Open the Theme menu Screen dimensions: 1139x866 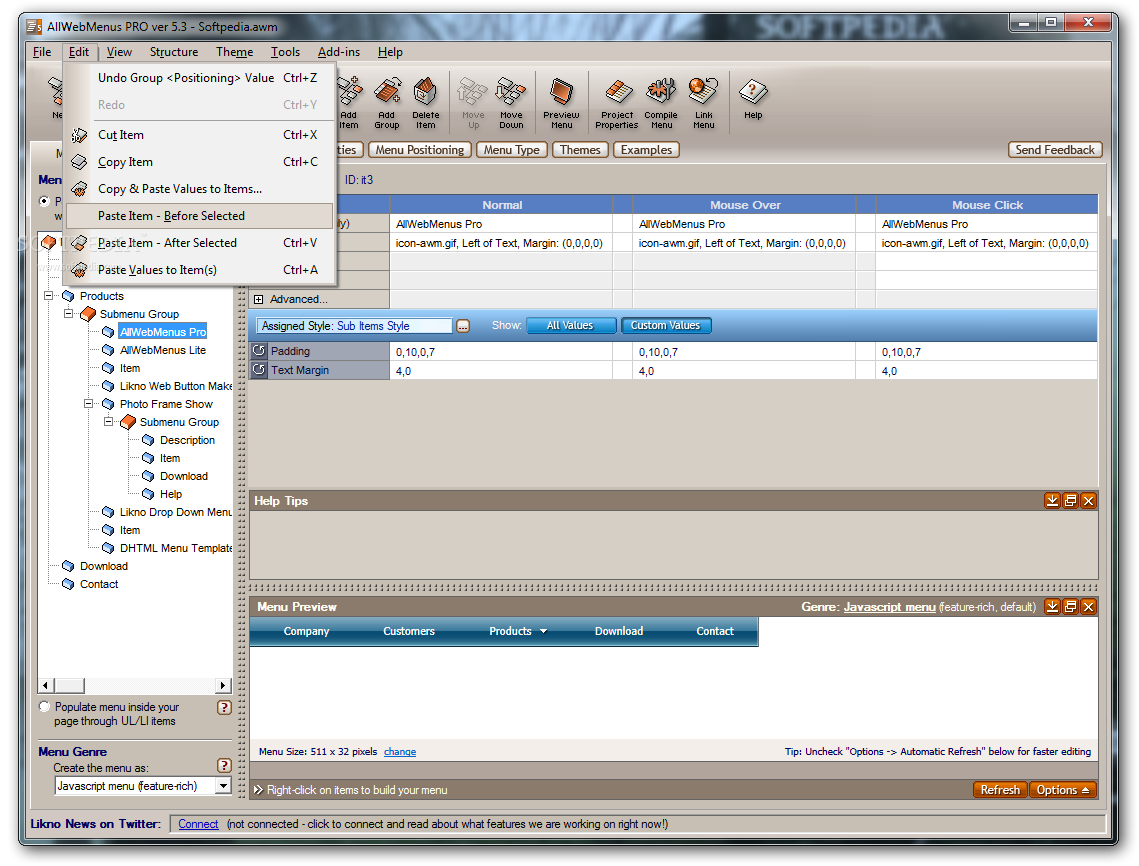pyautogui.click(x=235, y=52)
